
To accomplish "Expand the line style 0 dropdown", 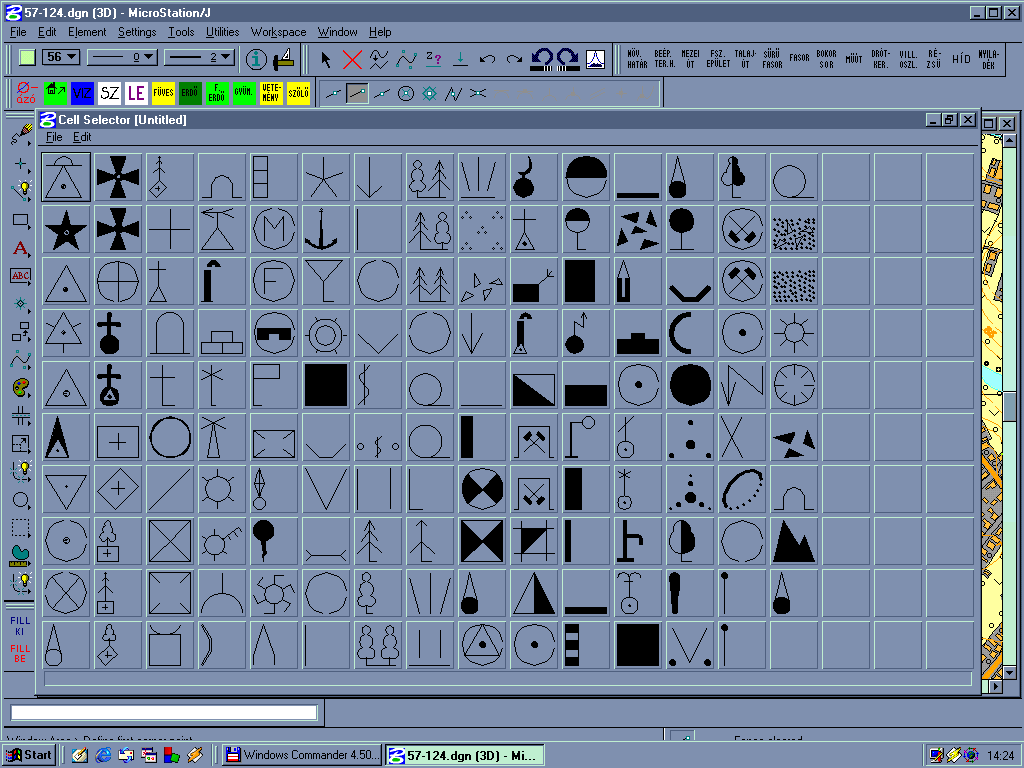I will coord(122,58).
